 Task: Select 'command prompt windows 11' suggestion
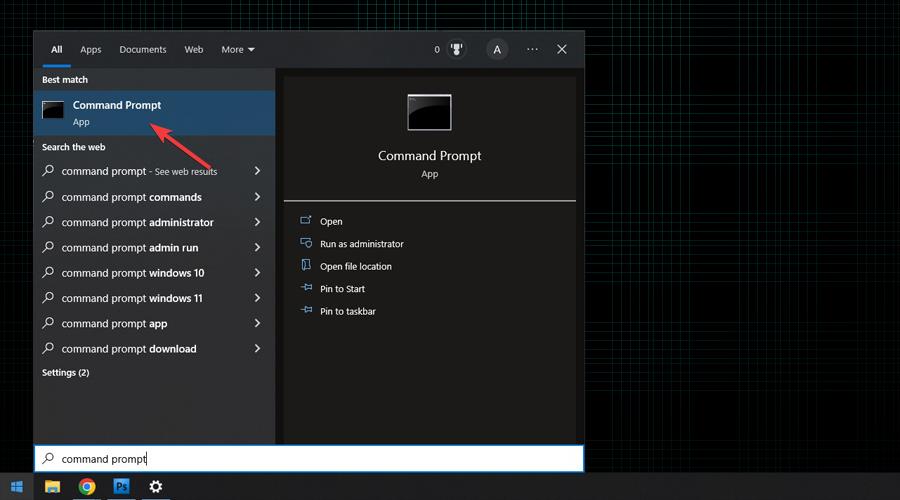(x=132, y=298)
